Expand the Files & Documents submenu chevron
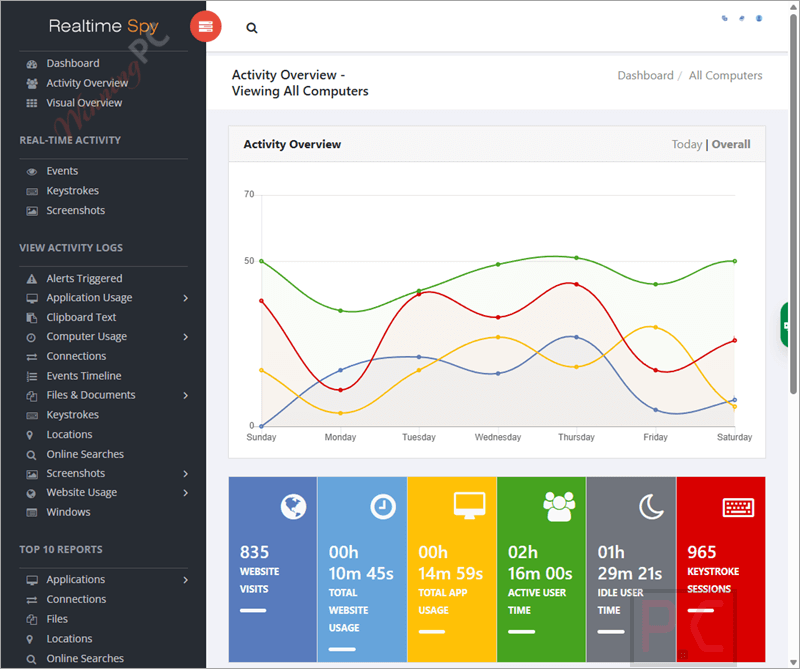Screen dimensions: 800x669 186,395
